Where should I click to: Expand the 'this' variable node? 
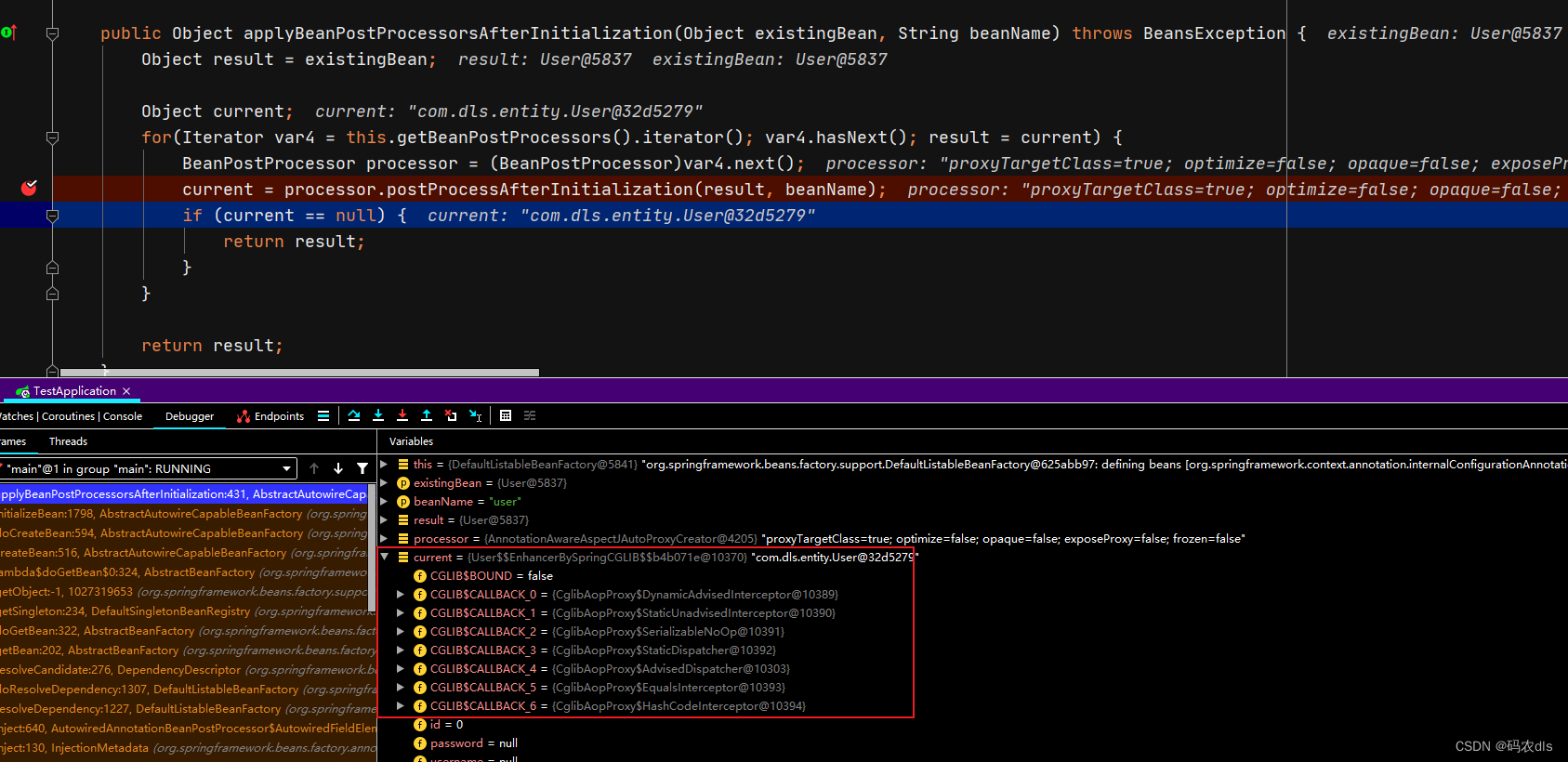click(384, 464)
